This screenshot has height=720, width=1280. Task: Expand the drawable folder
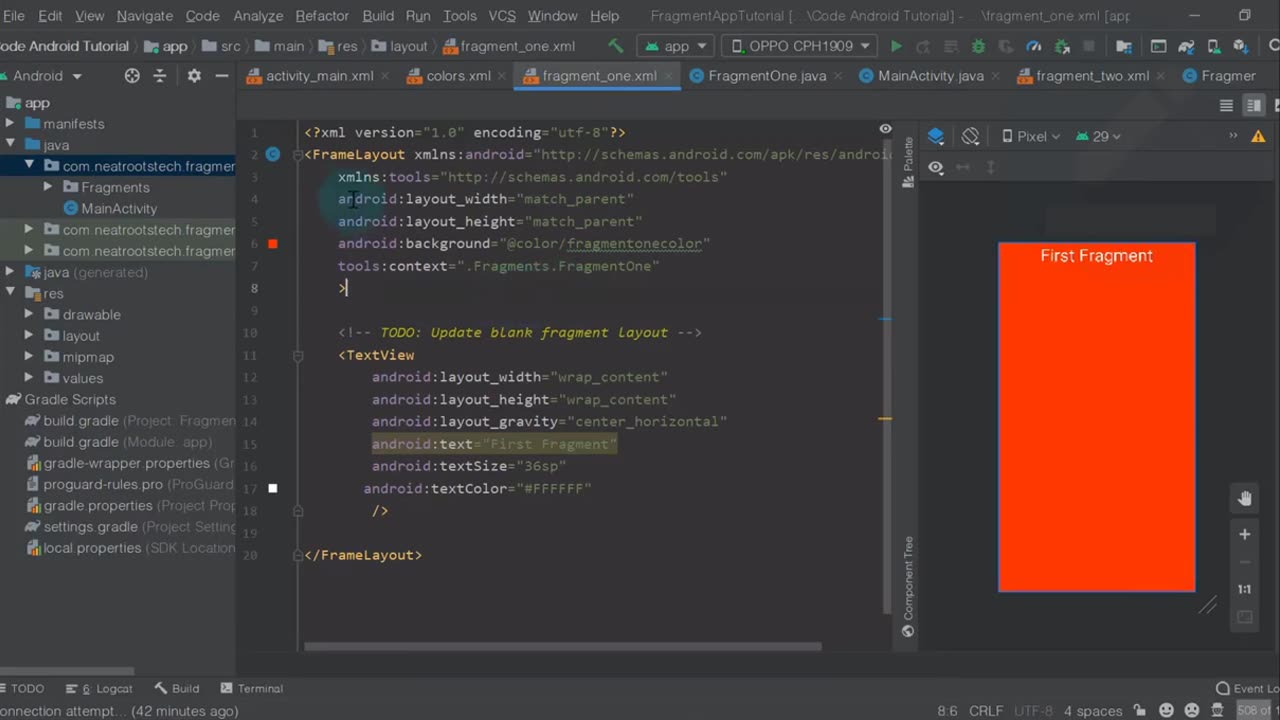[29, 314]
